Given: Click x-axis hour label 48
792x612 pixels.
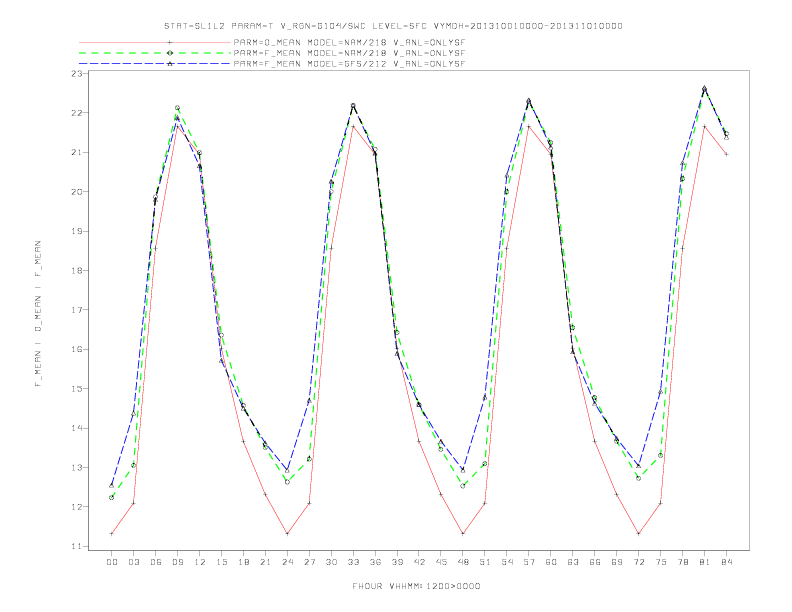Looking at the screenshot, I should click(x=463, y=562).
